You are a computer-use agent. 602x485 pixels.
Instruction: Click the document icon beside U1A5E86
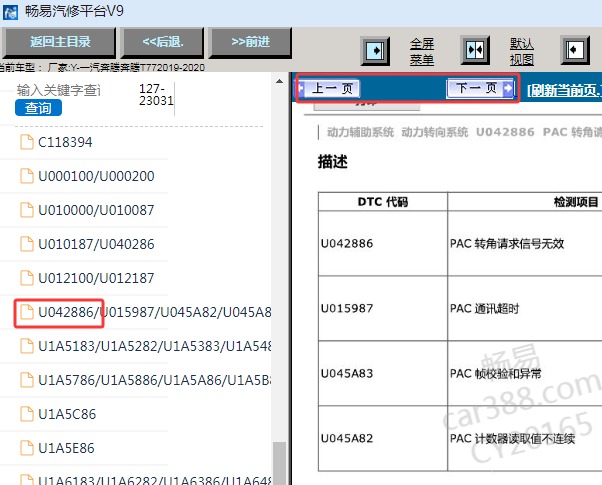26,448
